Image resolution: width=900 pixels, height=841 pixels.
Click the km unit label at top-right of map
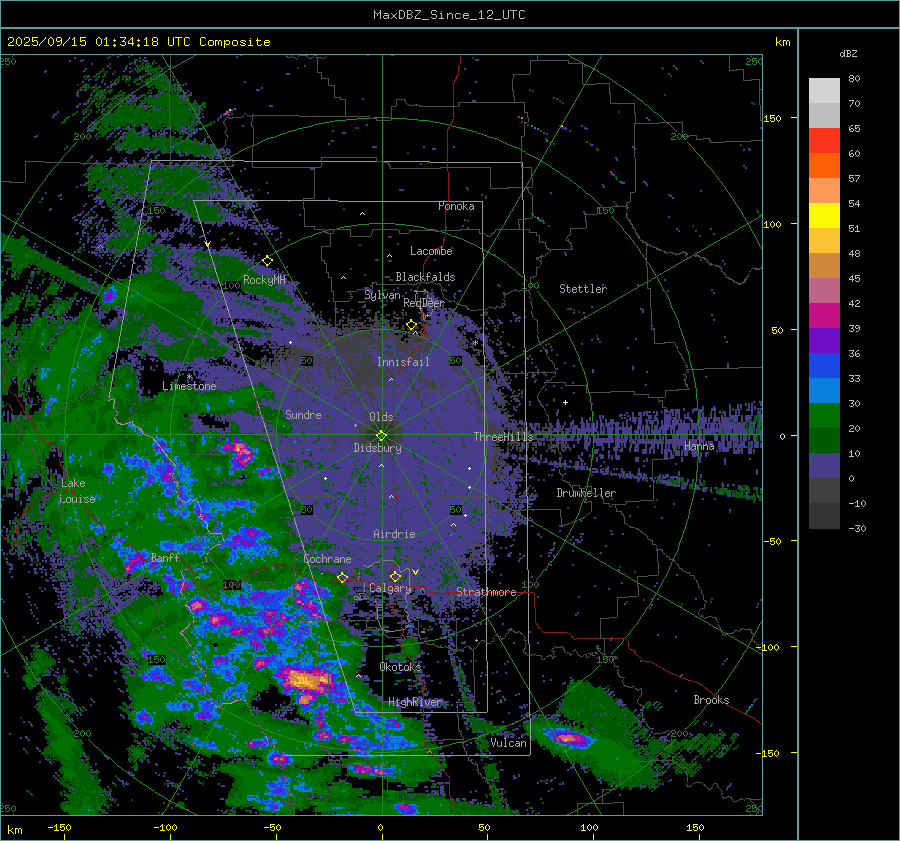[782, 42]
